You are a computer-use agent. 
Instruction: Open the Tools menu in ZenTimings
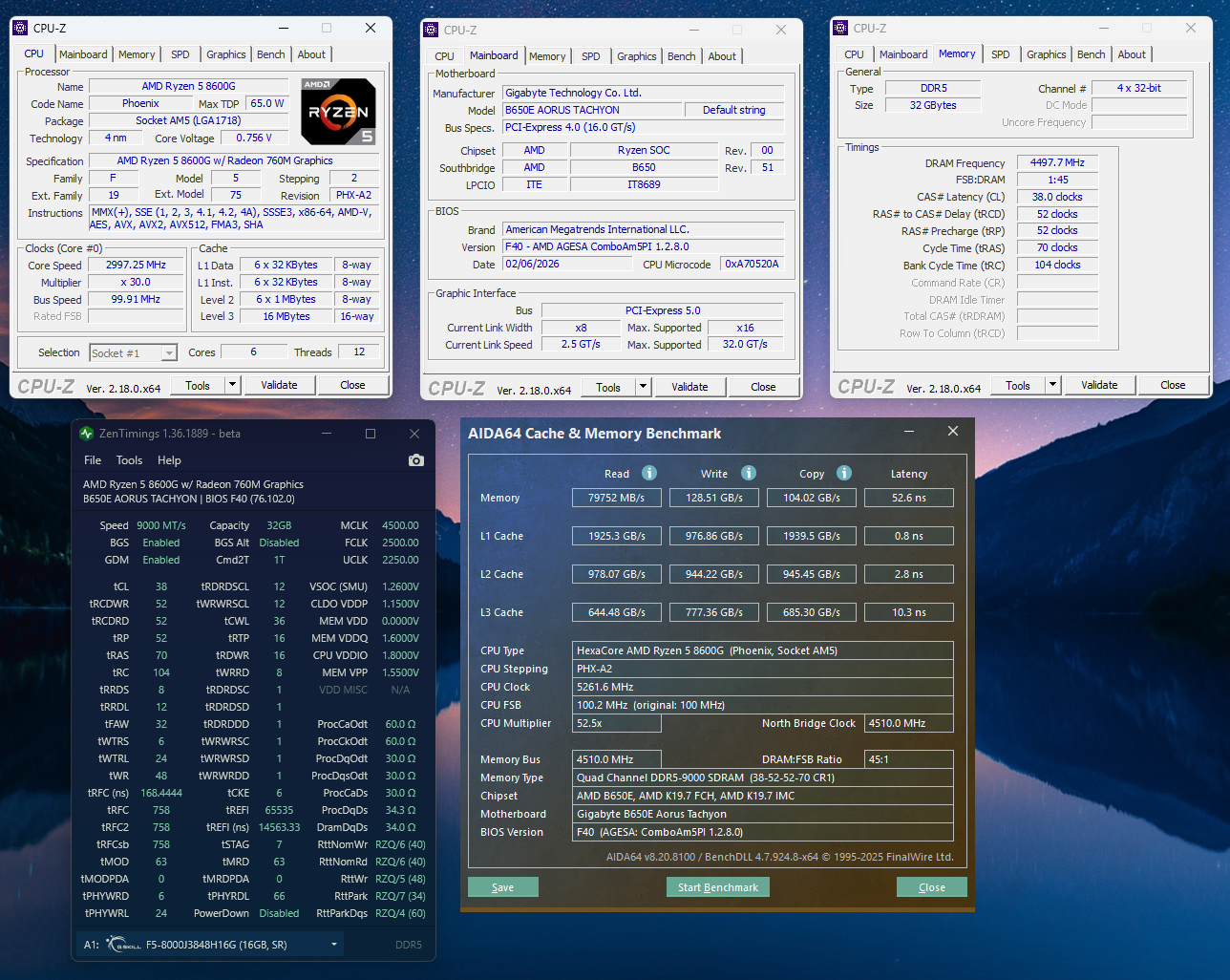(130, 460)
